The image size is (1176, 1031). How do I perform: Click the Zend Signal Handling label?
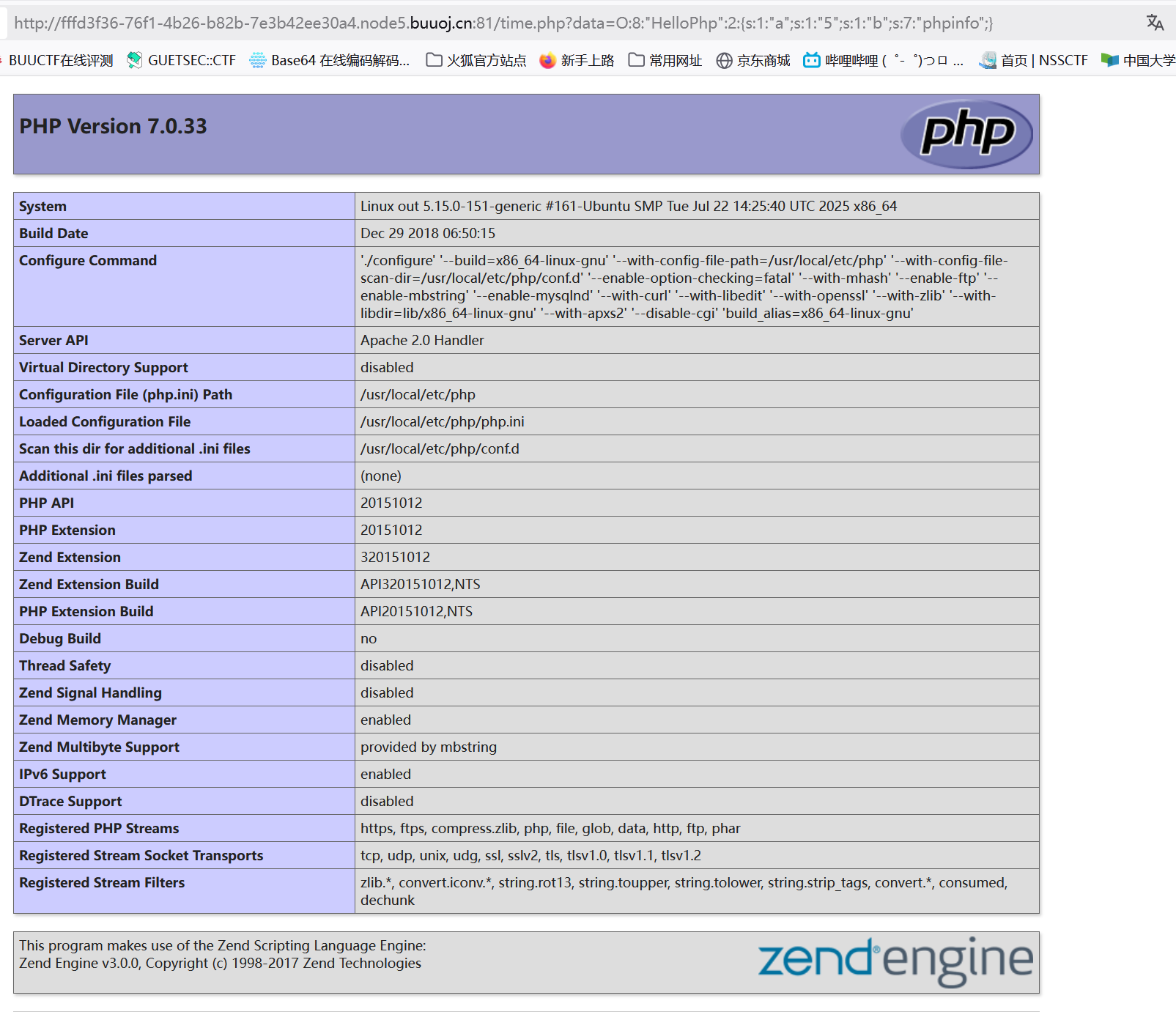point(90,692)
